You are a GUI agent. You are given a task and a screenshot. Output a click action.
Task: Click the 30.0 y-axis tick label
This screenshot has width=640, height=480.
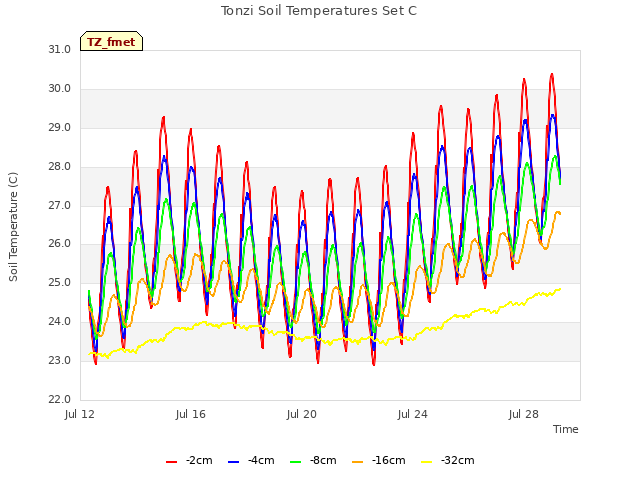tap(60, 89)
